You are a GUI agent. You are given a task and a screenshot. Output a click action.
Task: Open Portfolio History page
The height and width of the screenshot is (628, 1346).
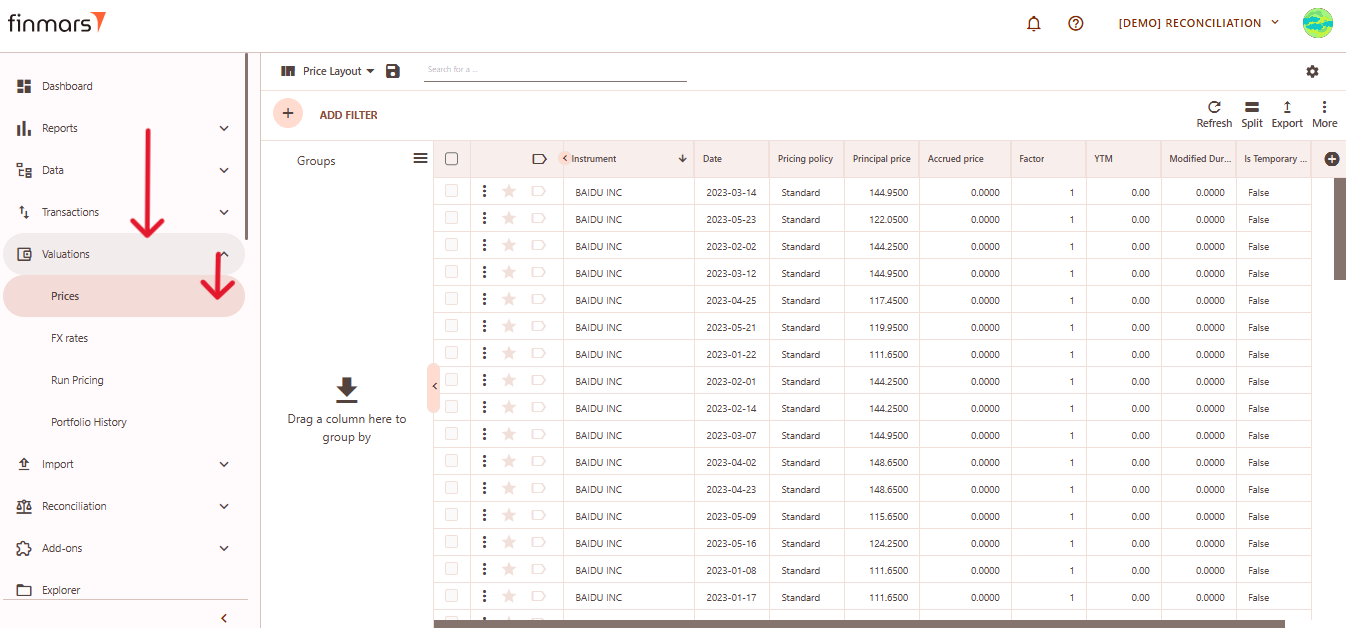(x=124, y=422)
